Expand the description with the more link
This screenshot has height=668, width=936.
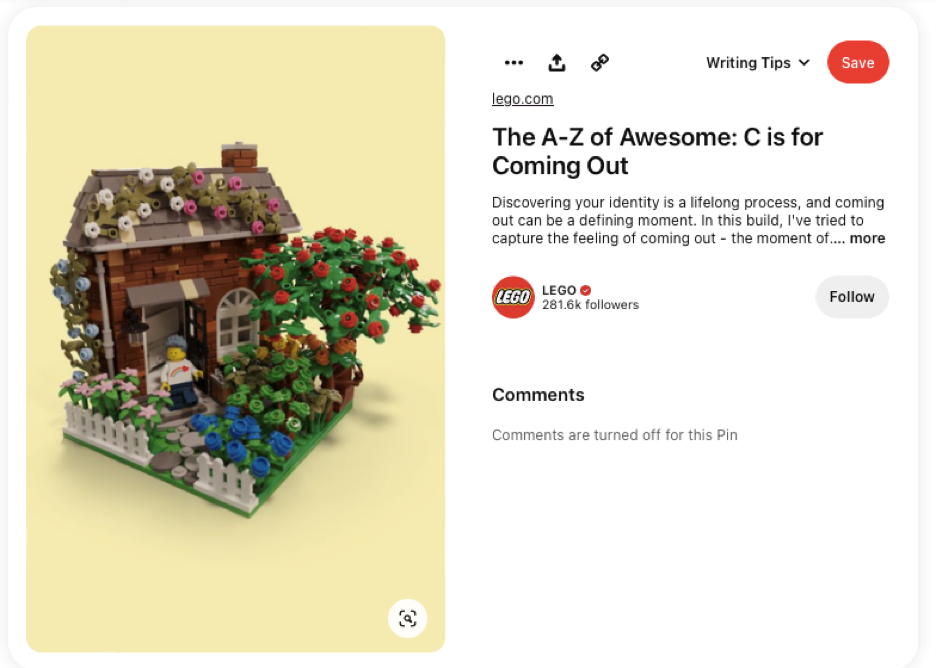pyautogui.click(x=867, y=238)
